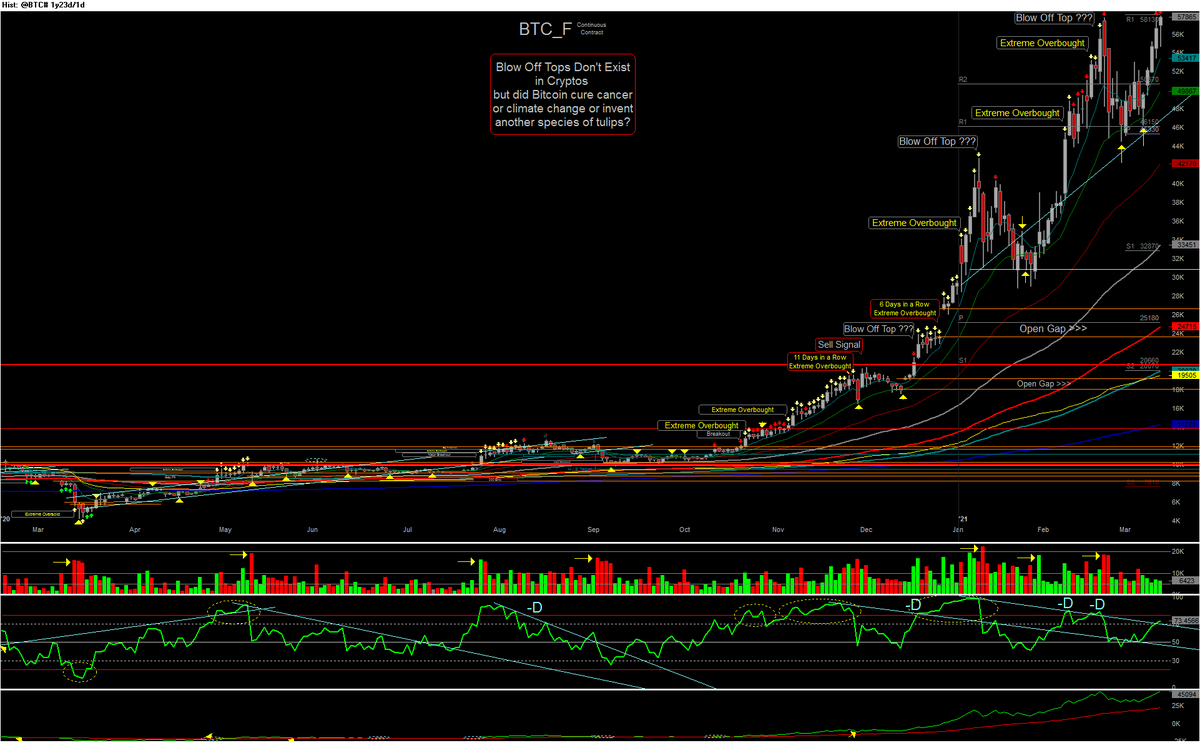
Task: Click the teal 53417 price tag
Action: (1187, 59)
